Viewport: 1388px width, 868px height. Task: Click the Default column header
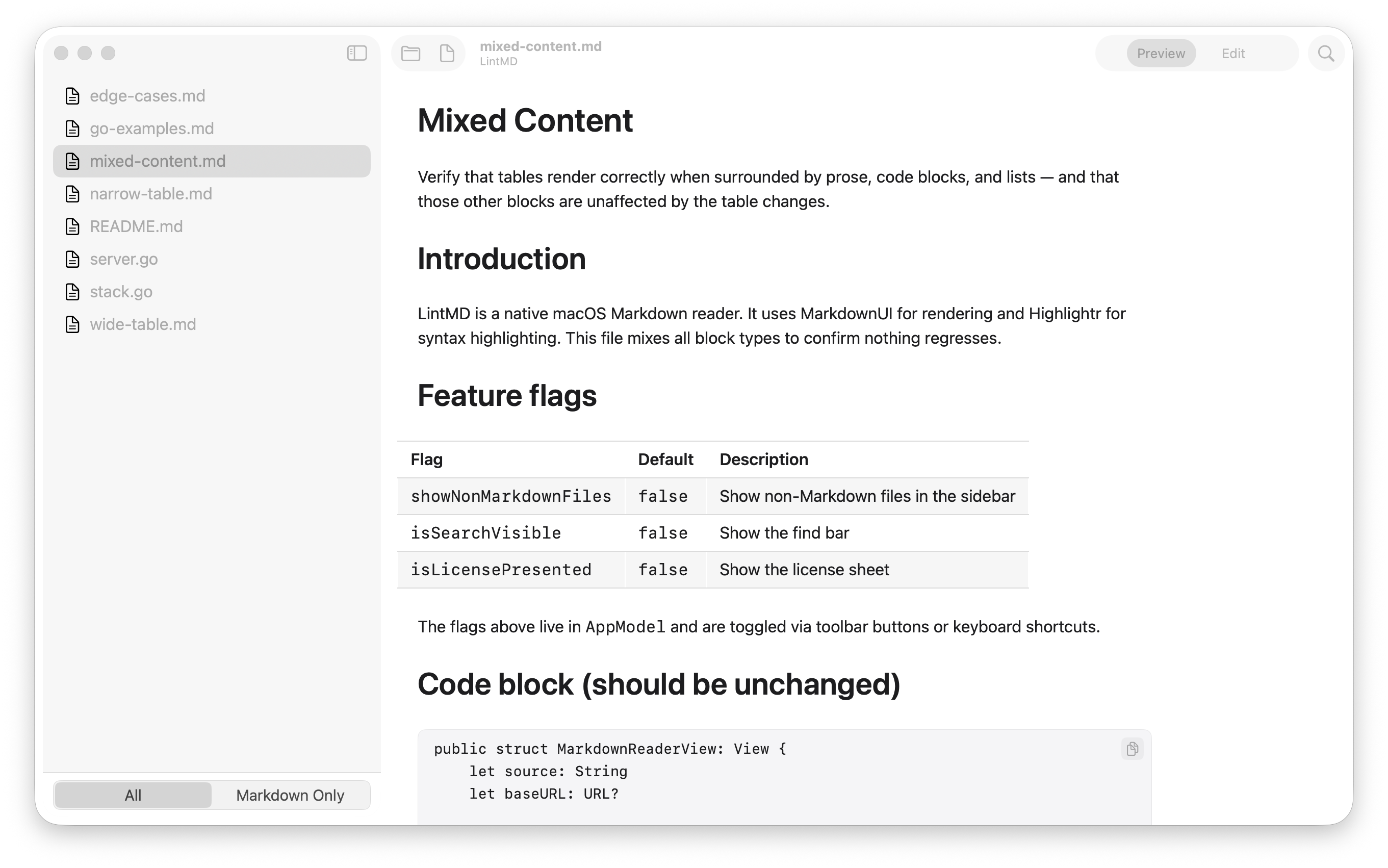[x=665, y=459]
